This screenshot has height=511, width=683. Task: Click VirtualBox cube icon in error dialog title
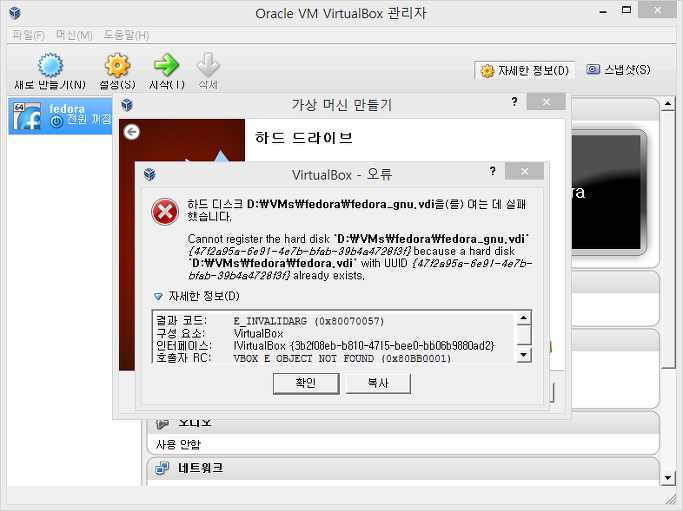coord(149,174)
